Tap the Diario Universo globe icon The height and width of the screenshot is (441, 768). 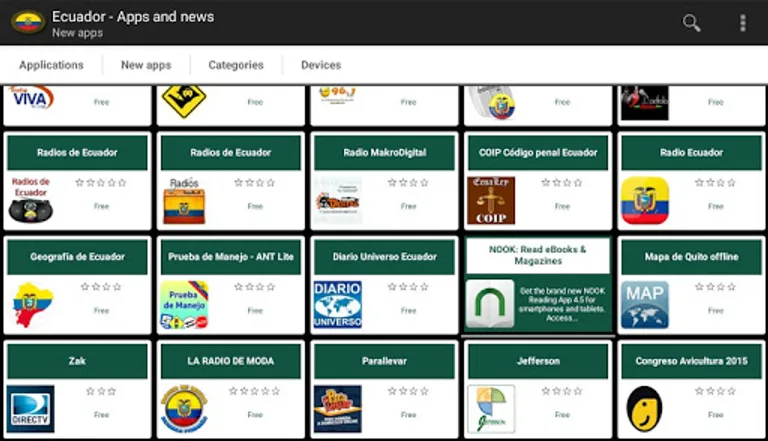pyautogui.click(x=338, y=304)
